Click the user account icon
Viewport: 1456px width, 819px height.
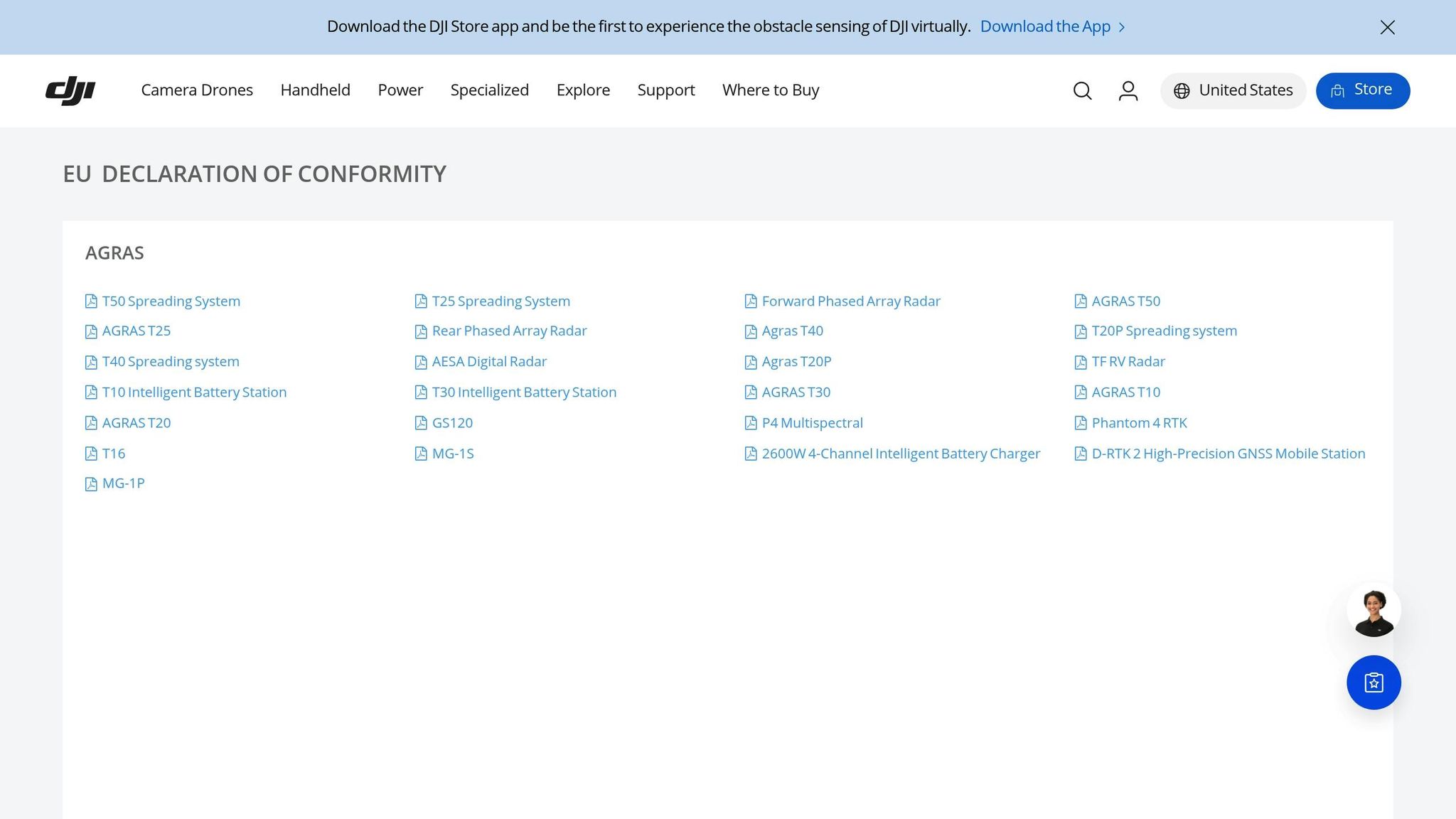(x=1128, y=91)
